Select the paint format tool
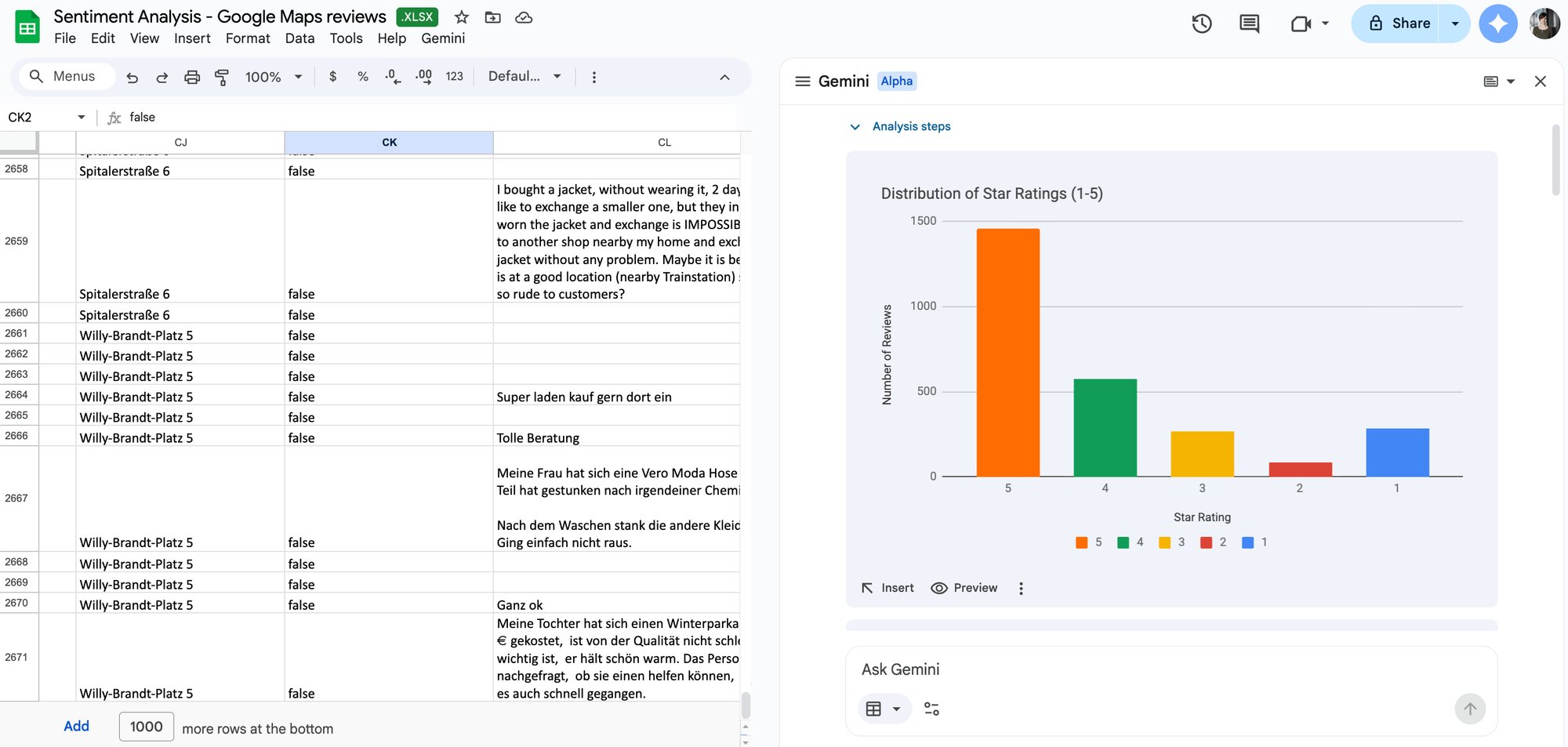This screenshot has height=747, width=1568. point(222,77)
